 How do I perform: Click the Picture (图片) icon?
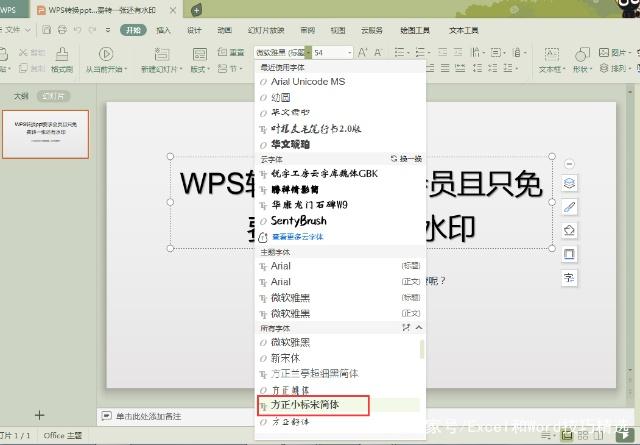(604, 52)
